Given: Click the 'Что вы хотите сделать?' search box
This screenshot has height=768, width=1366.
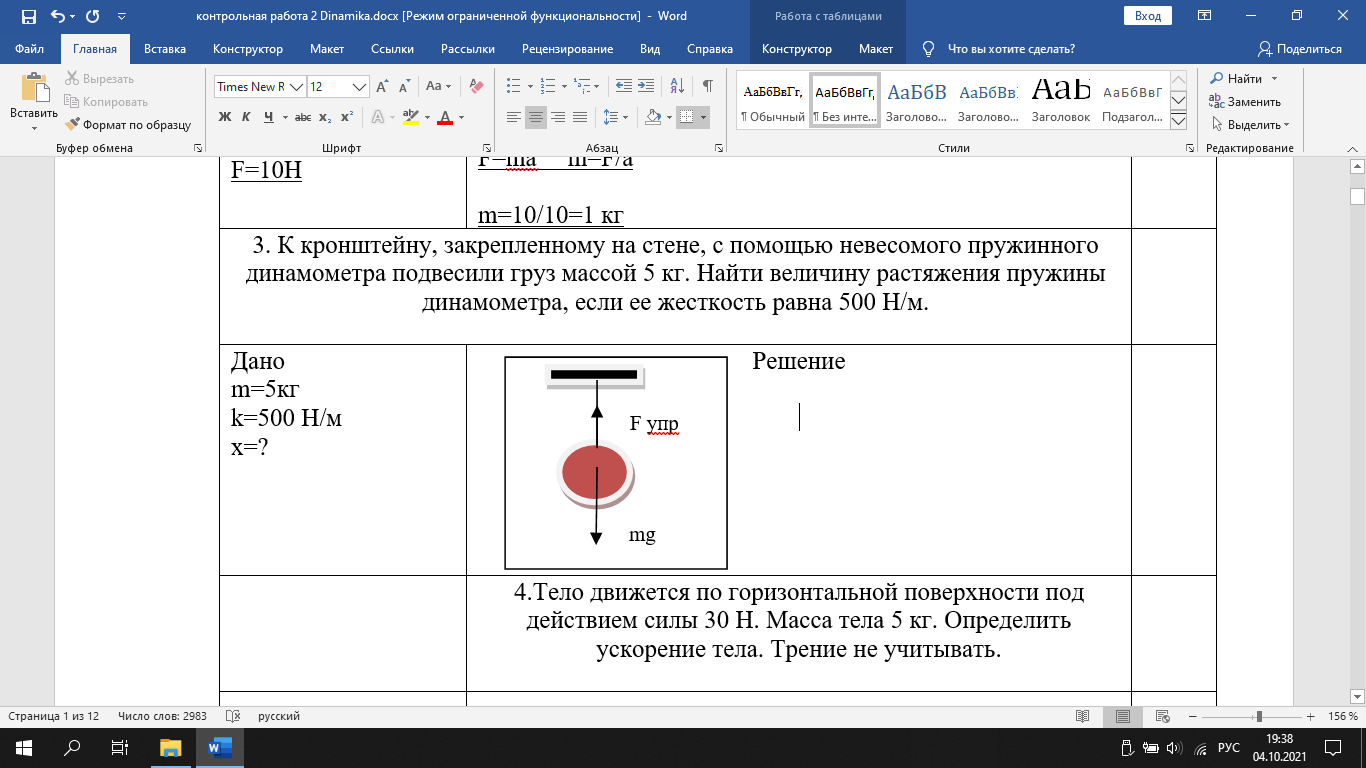Looking at the screenshot, I should click(x=1010, y=49).
